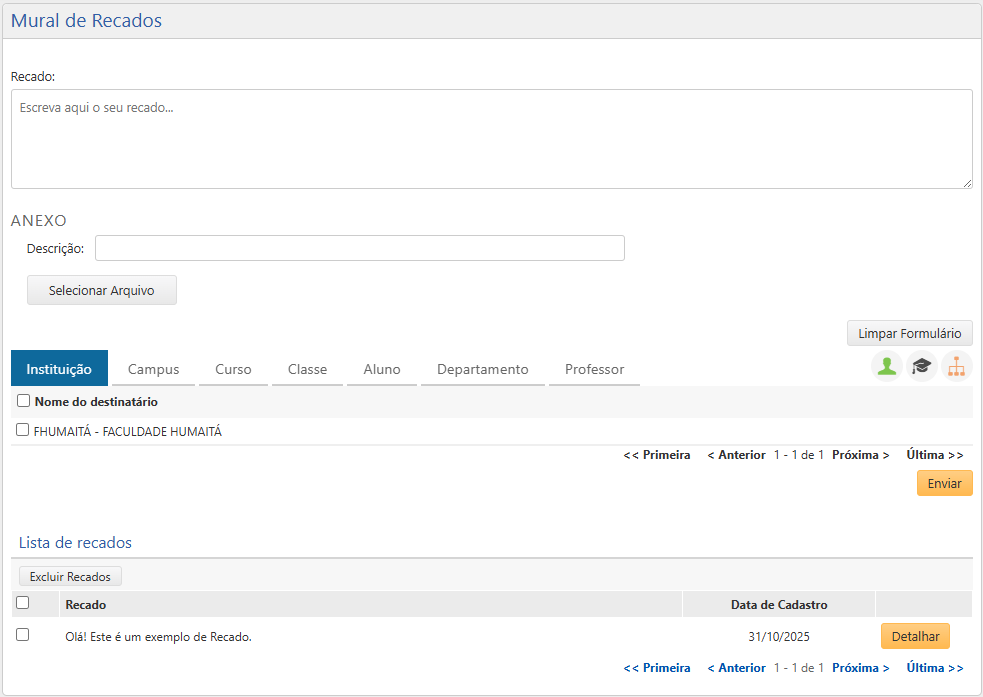The width and height of the screenshot is (983, 697).
Task: Toggle the header checkbox in the recados list
Action: [23, 603]
